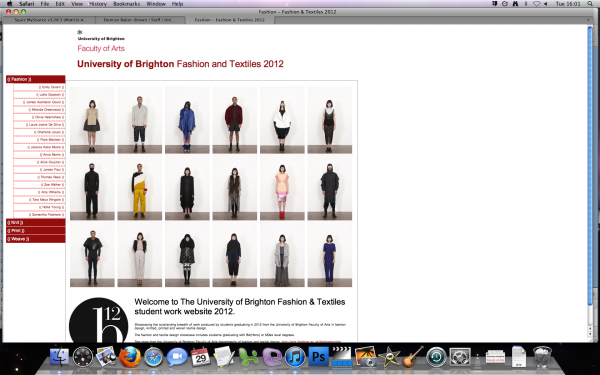The width and height of the screenshot is (600, 375).
Task: Open Preview app in the Dock
Action: click(106, 356)
